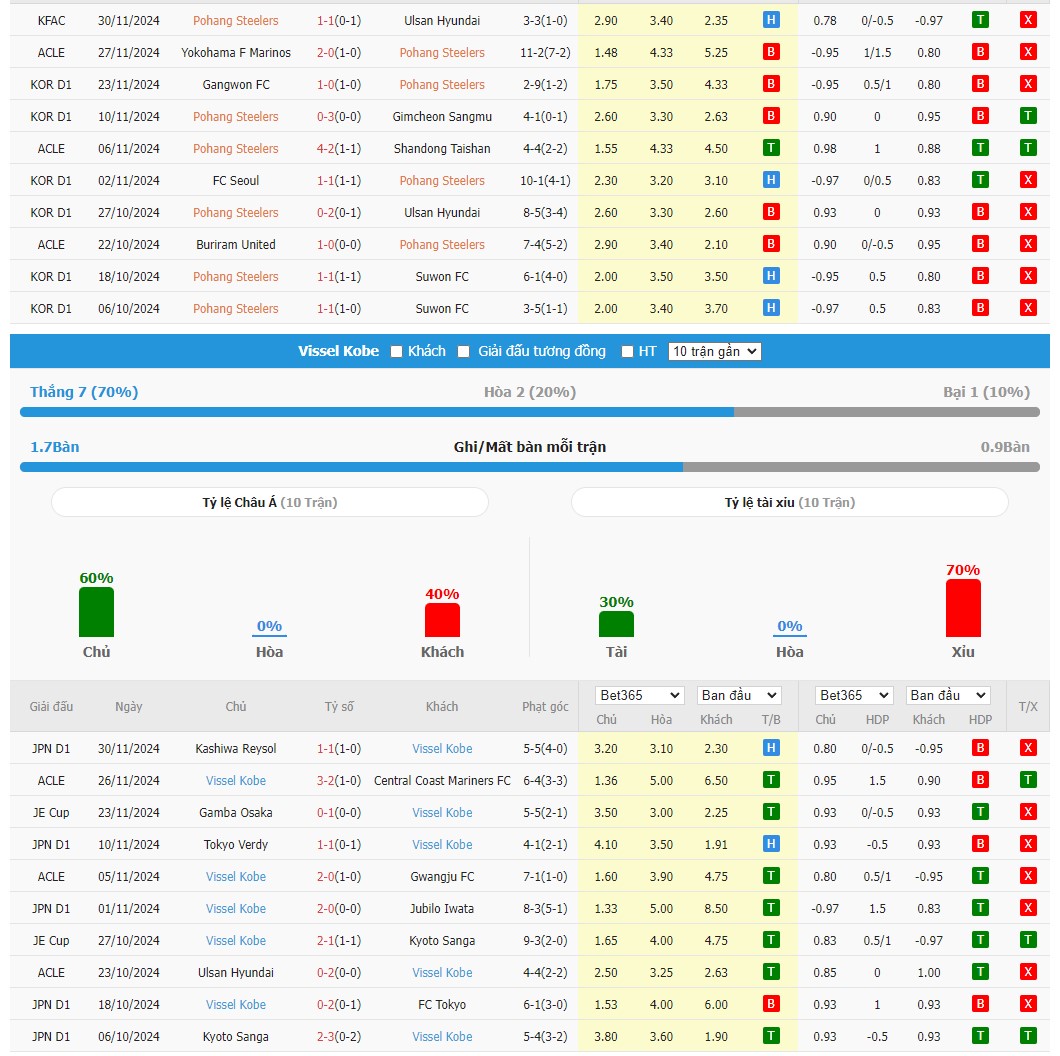Toggle the HT checkbox

(x=627, y=352)
